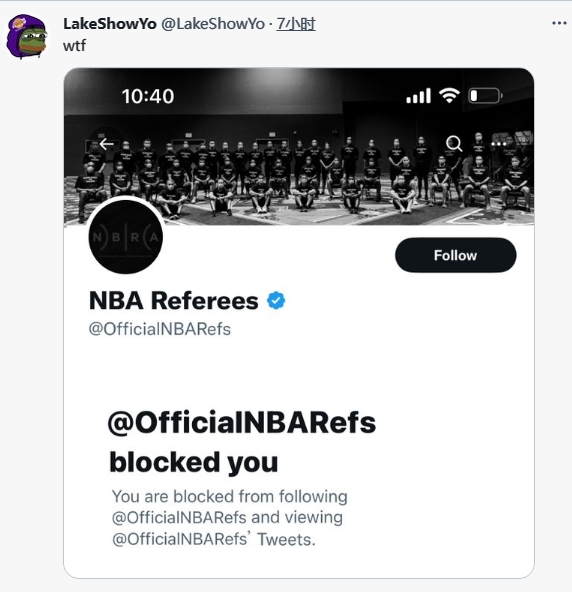Open the 7小时 timestamp link
Image resolution: width=572 pixels, height=592 pixels.
[x=296, y=24]
